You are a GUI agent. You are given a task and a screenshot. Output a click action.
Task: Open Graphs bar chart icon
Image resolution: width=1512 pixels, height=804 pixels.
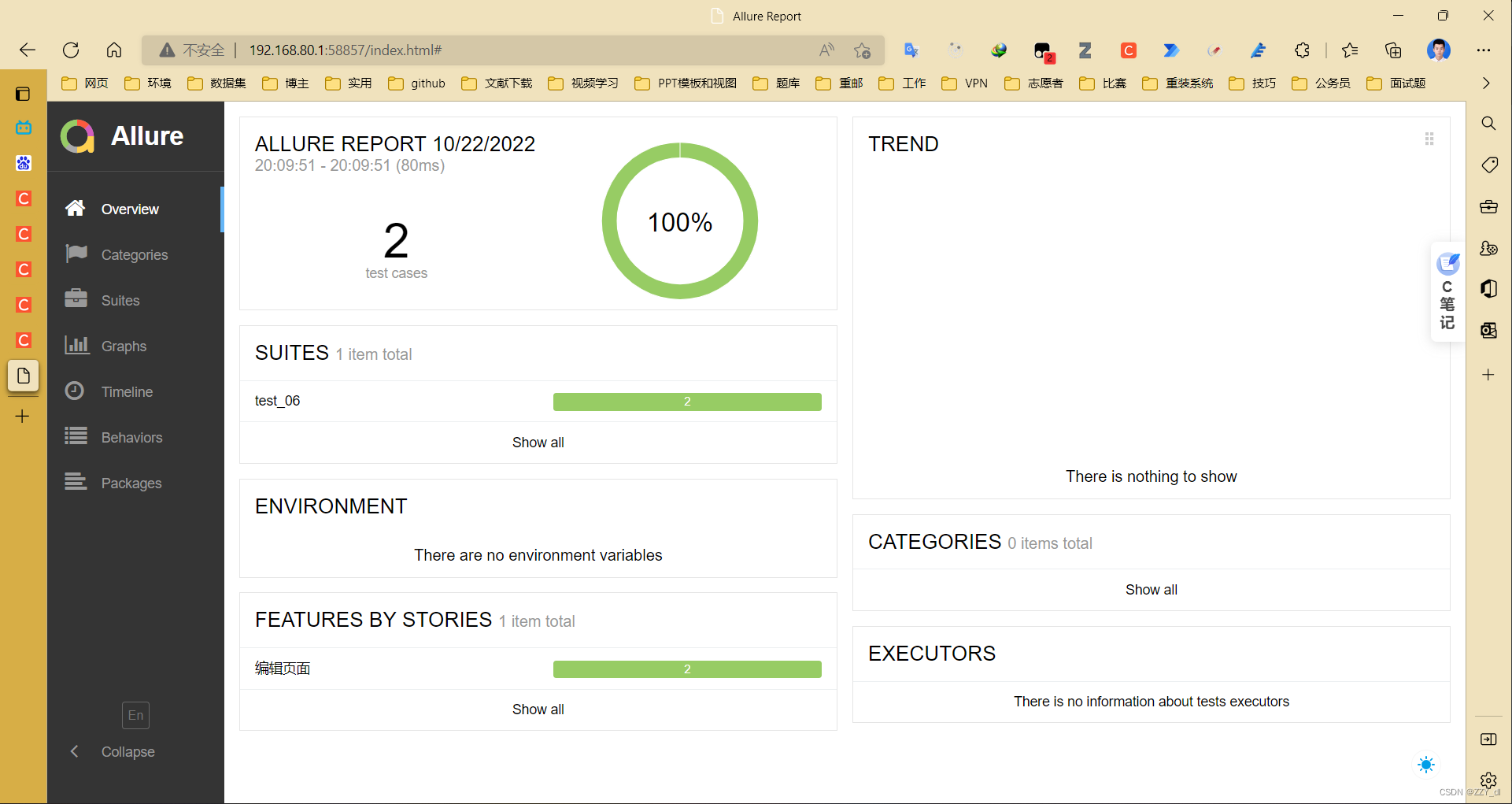pyautogui.click(x=76, y=345)
